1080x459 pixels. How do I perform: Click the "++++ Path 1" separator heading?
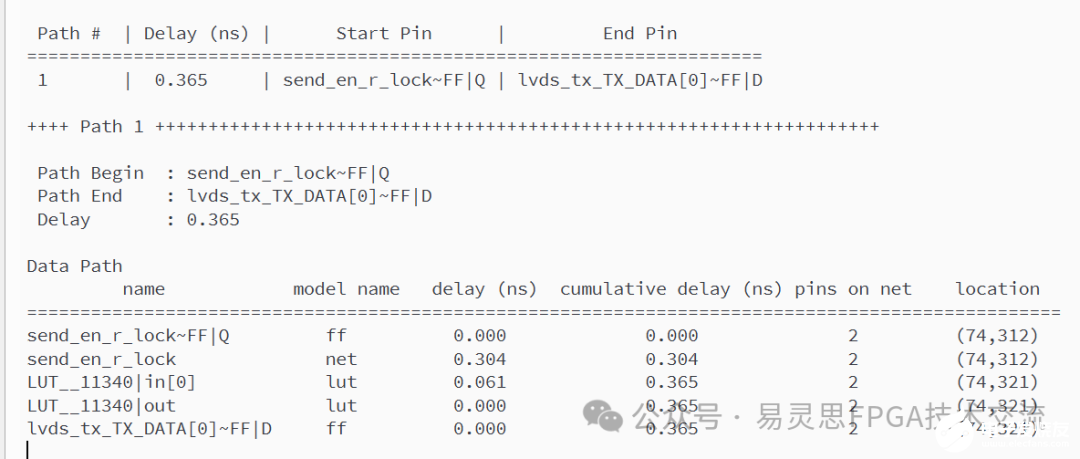tap(88, 127)
